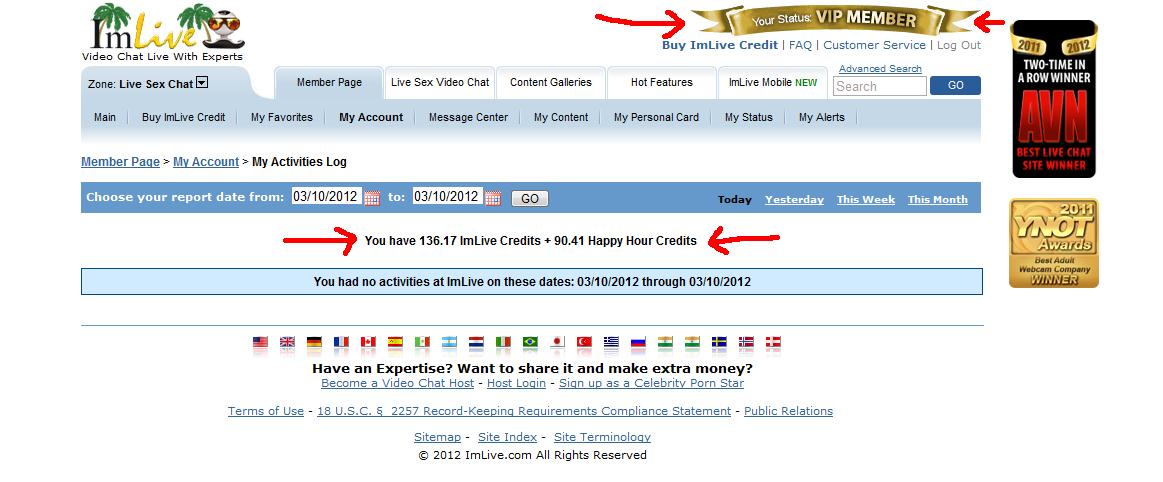Image resolution: width=1163 pixels, height=482 pixels.
Task: Select the United Kingdom flag language
Action: pos(287,343)
